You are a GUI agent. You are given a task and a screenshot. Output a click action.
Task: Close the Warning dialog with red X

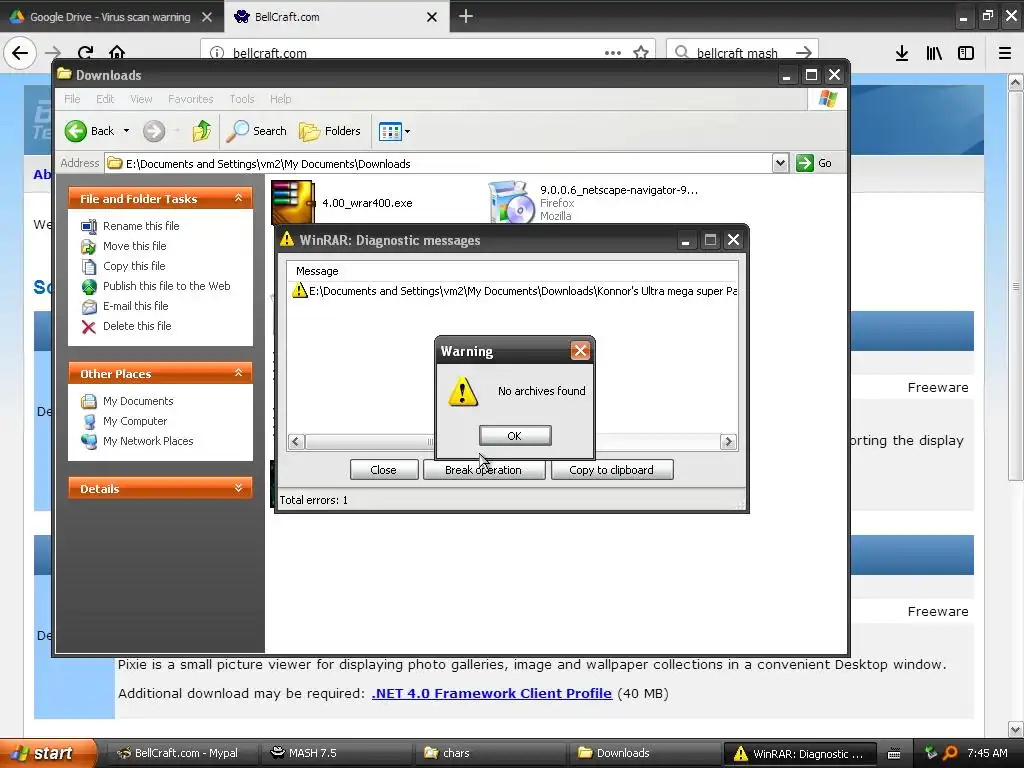click(x=580, y=351)
